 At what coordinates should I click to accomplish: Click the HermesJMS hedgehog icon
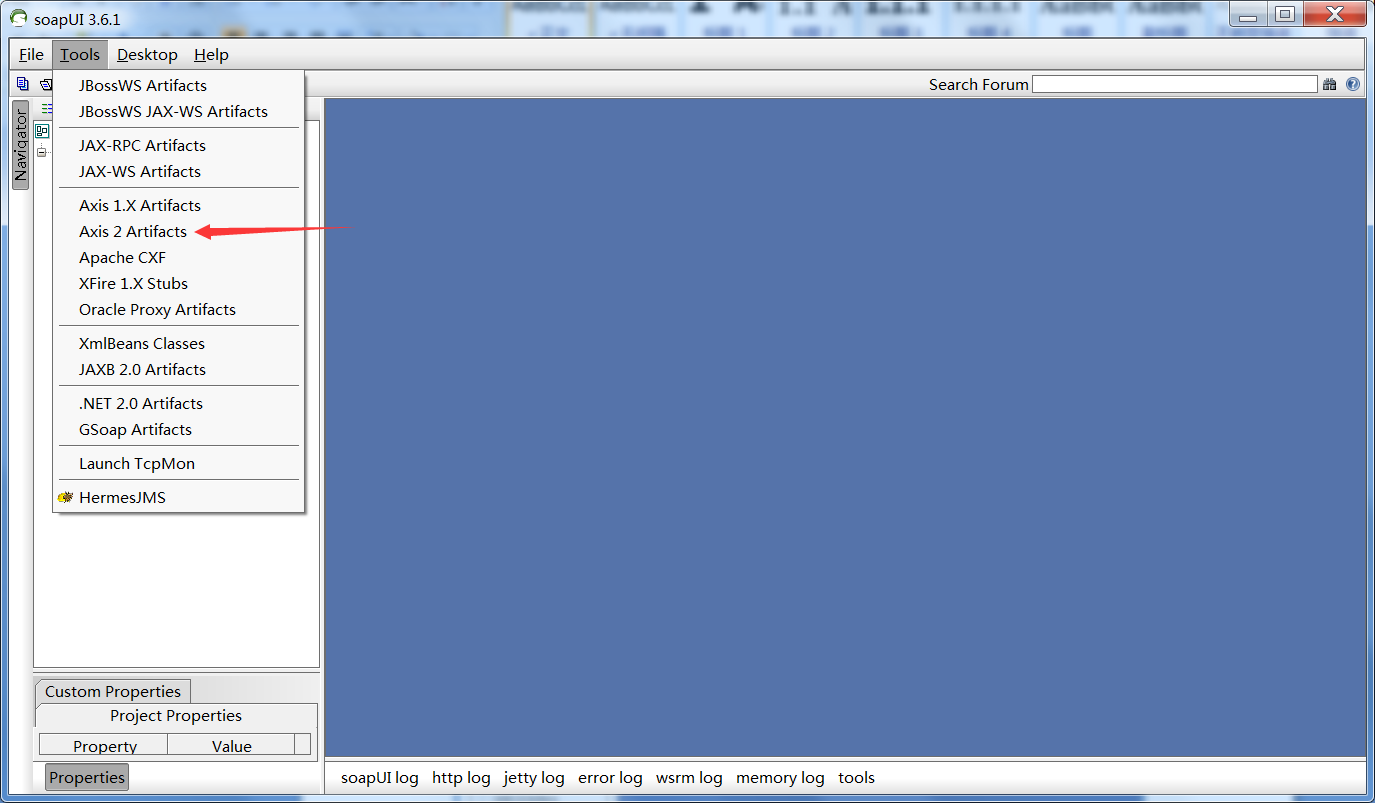click(65, 497)
